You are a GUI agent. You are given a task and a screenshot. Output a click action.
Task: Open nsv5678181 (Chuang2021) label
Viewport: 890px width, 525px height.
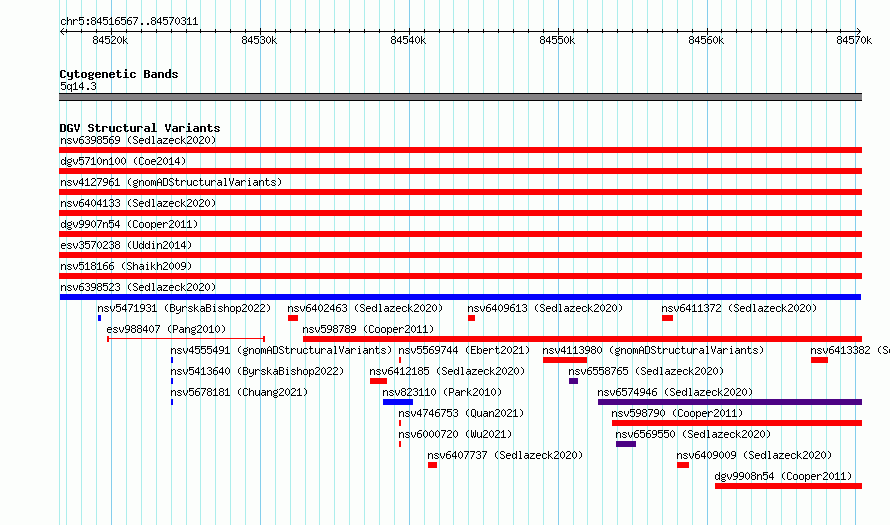coord(239,392)
